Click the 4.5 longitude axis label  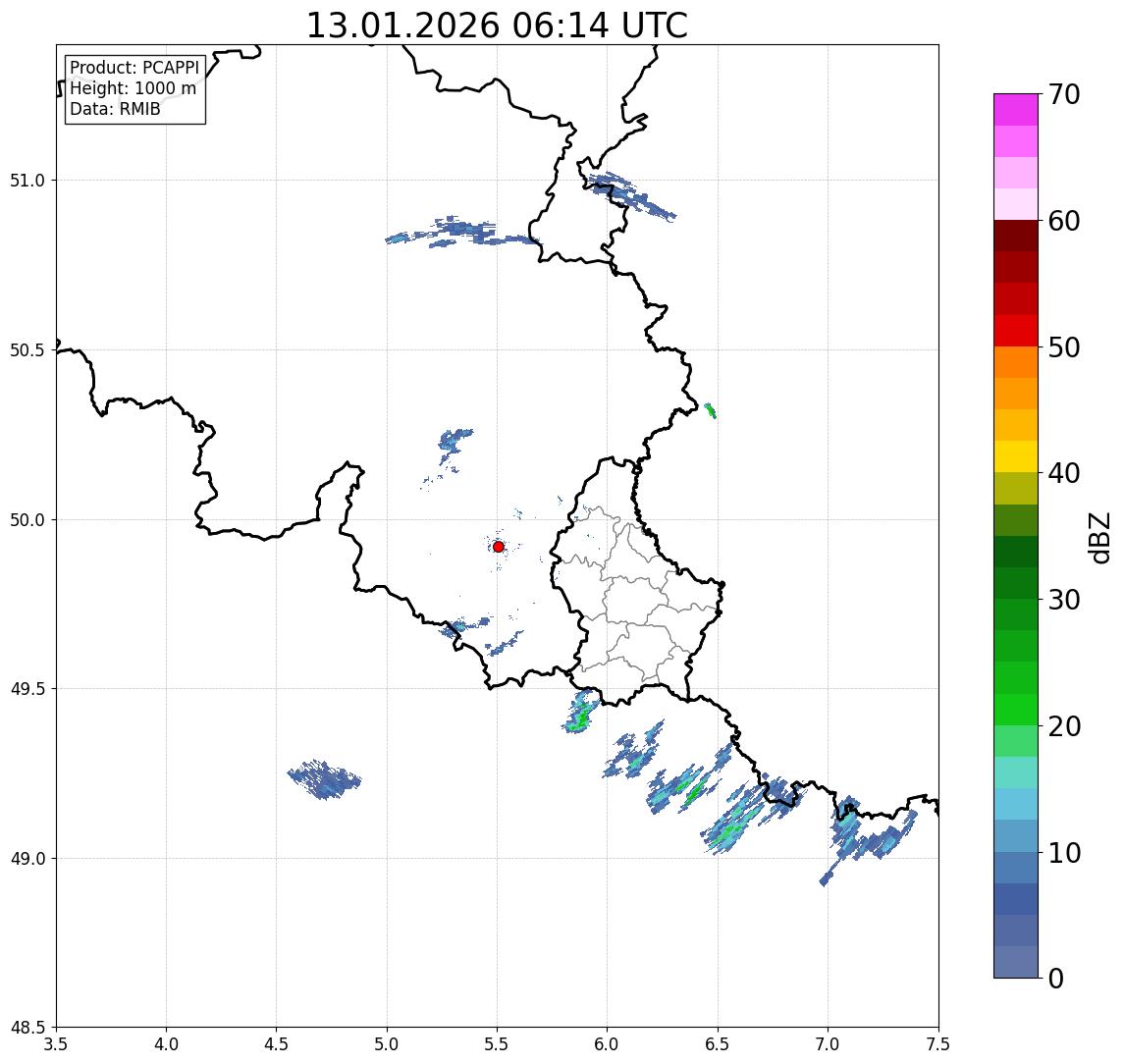[x=277, y=1044]
